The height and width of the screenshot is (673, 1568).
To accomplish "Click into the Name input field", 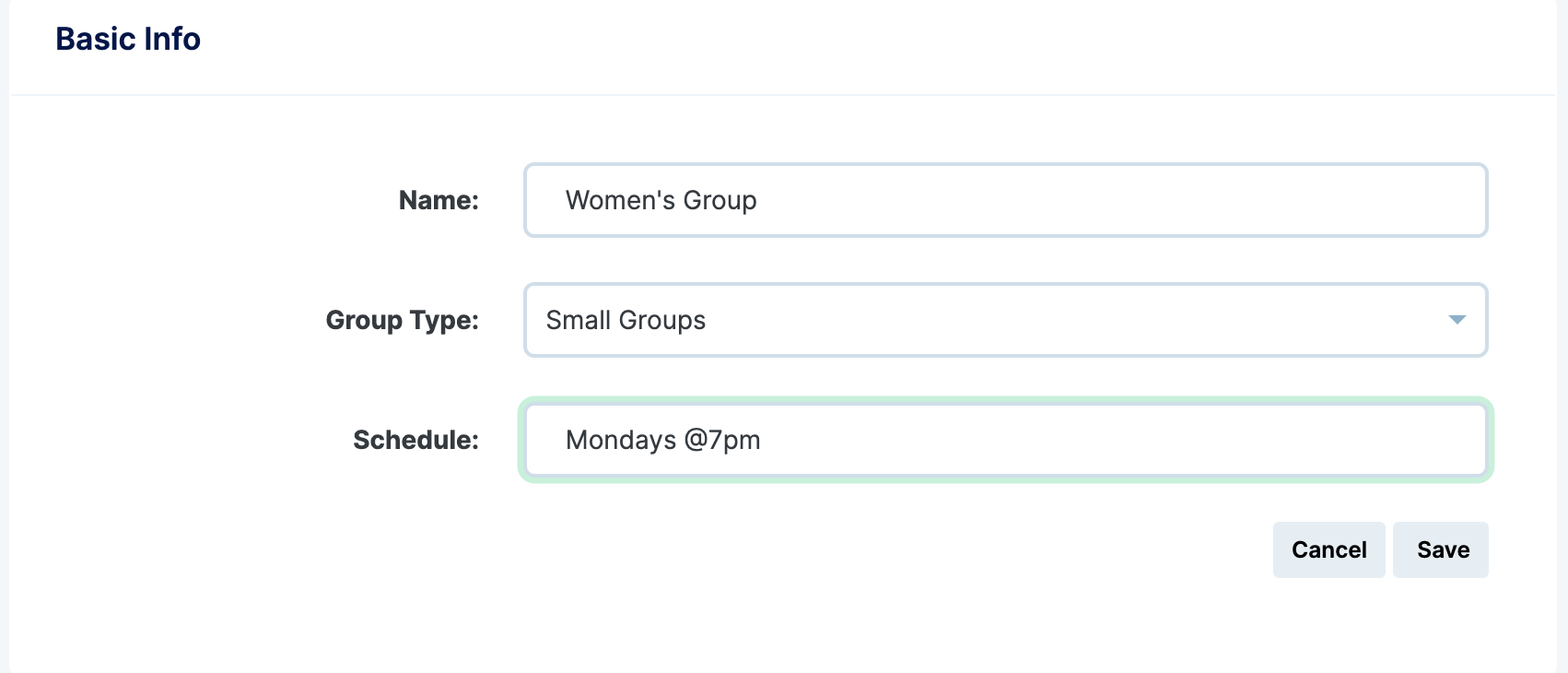I will click(1004, 200).
